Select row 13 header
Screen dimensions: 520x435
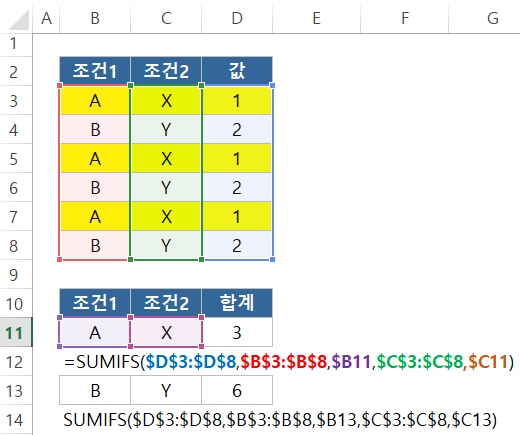(x=16, y=390)
